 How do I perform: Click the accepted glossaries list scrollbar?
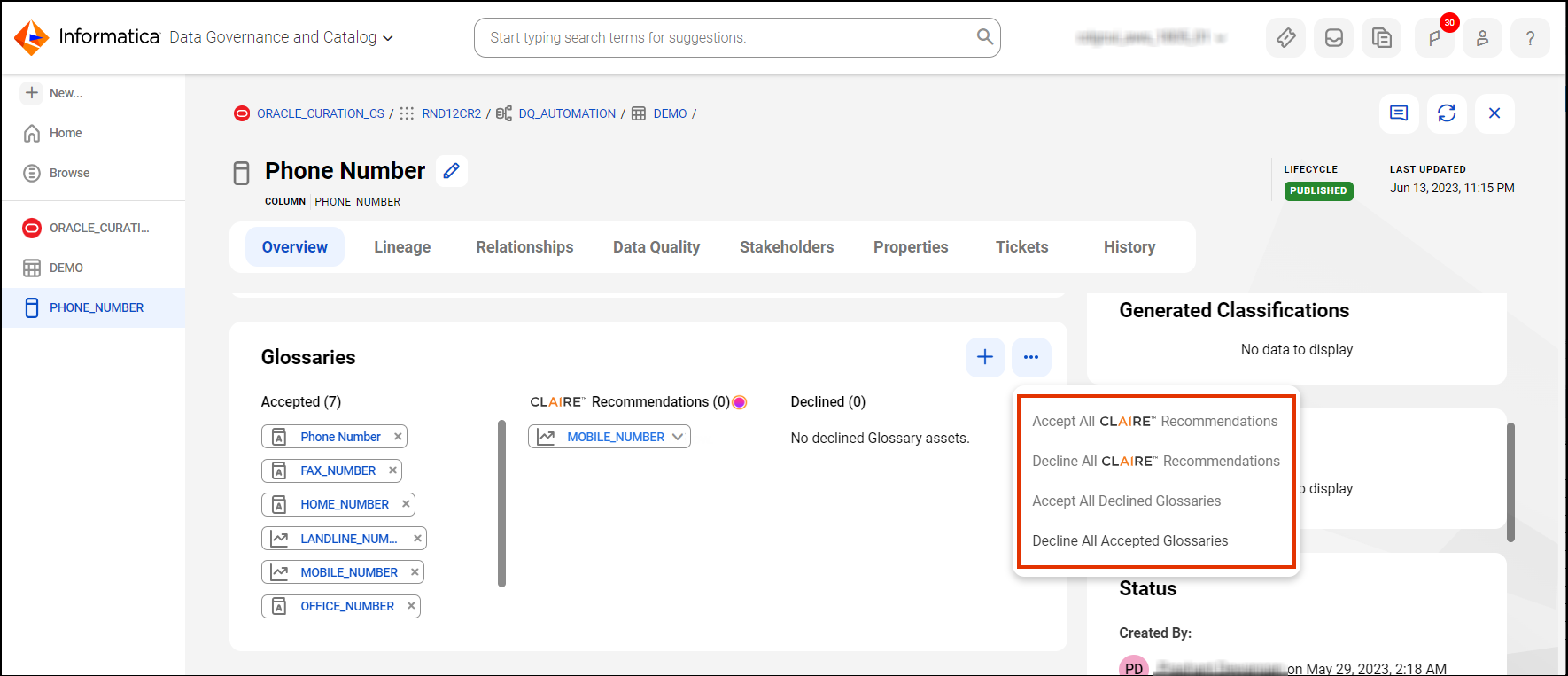(501, 504)
